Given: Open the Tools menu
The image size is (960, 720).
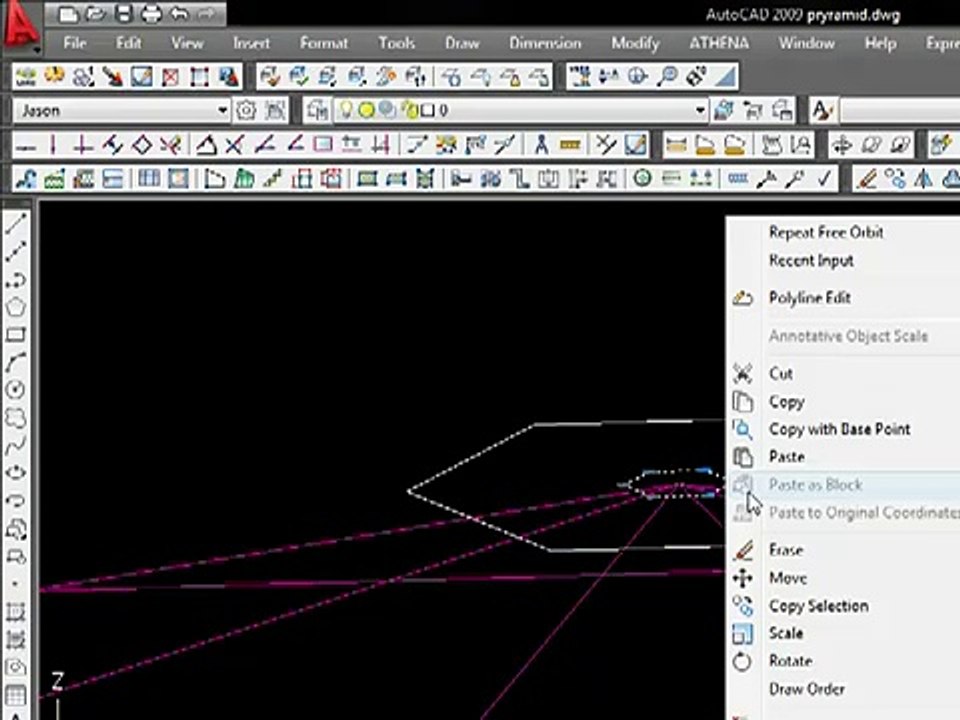Looking at the screenshot, I should coord(396,43).
